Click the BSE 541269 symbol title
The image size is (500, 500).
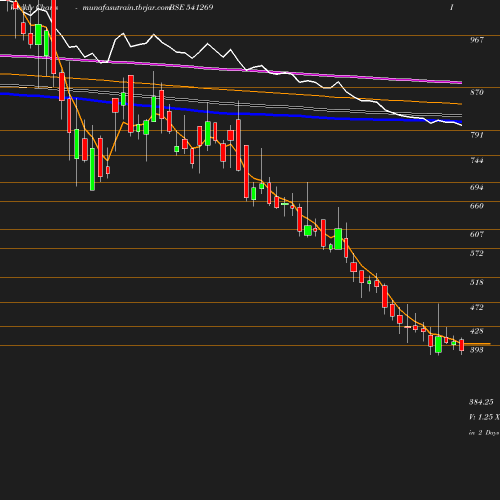[x=191, y=7]
